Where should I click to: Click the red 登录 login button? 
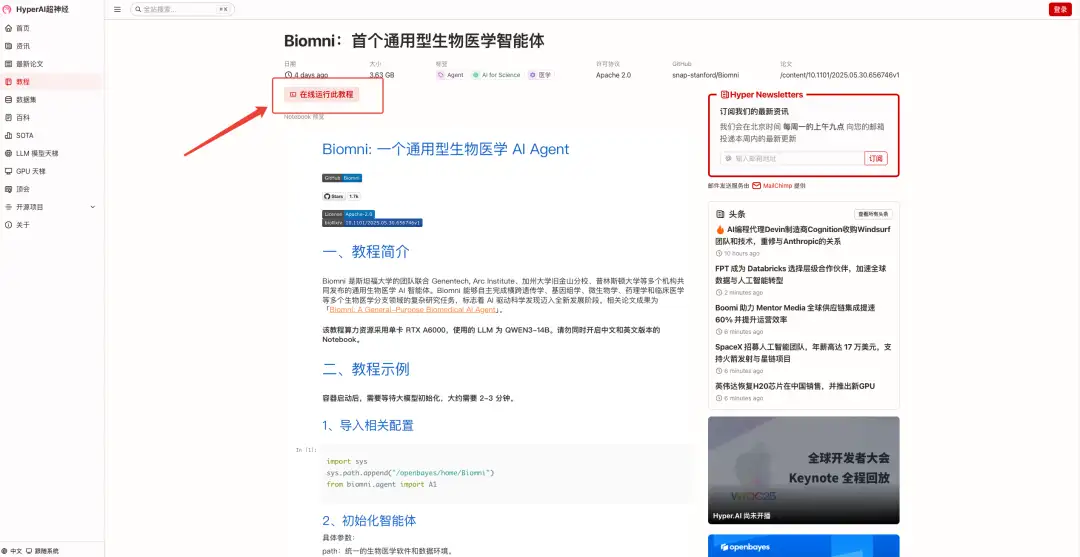pyautogui.click(x=1059, y=9)
